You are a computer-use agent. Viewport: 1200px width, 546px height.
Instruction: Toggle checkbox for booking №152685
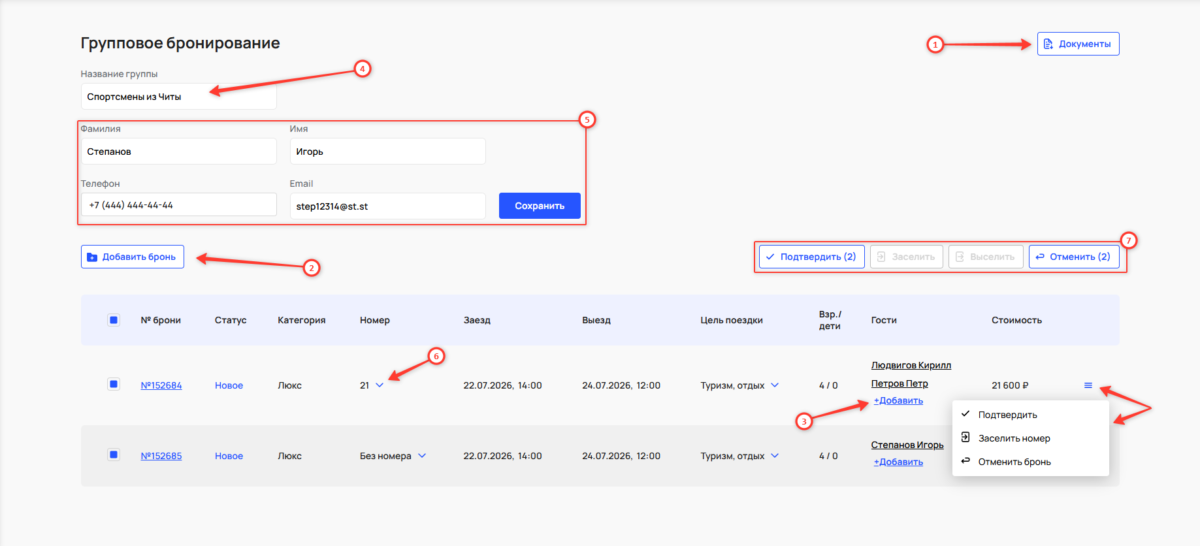click(x=114, y=455)
